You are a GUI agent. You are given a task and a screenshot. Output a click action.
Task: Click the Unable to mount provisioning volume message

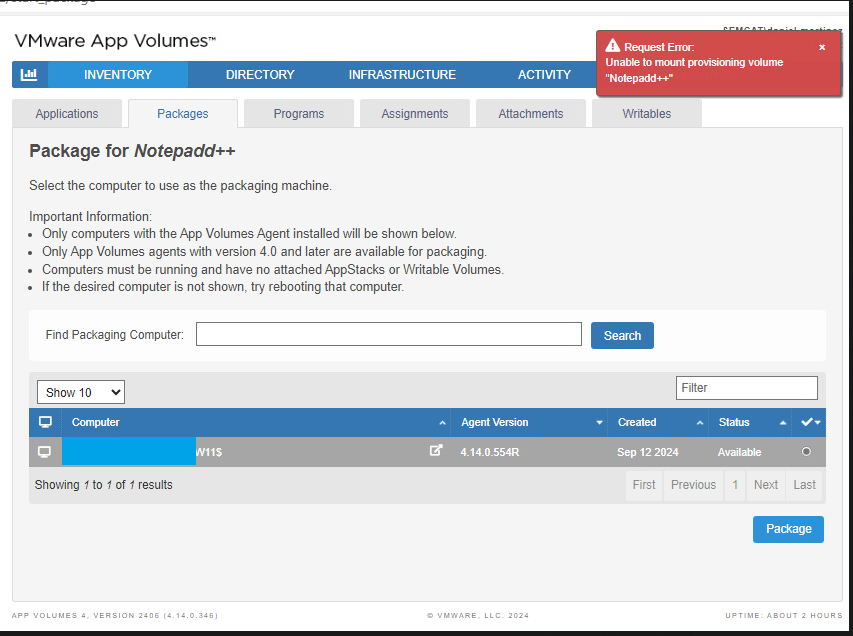[694, 70]
